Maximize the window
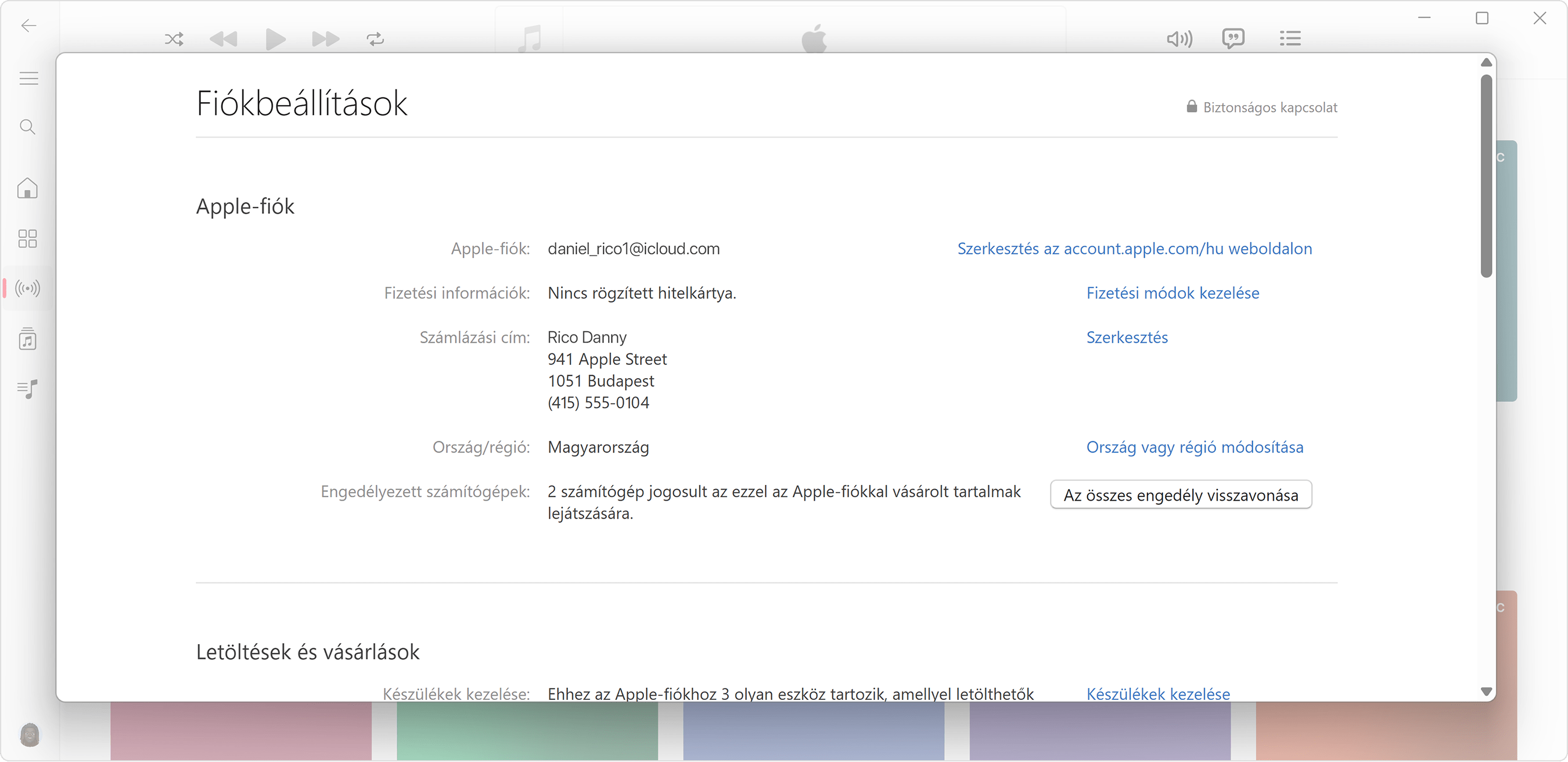Image resolution: width=1568 pixels, height=762 pixels. (1482, 18)
